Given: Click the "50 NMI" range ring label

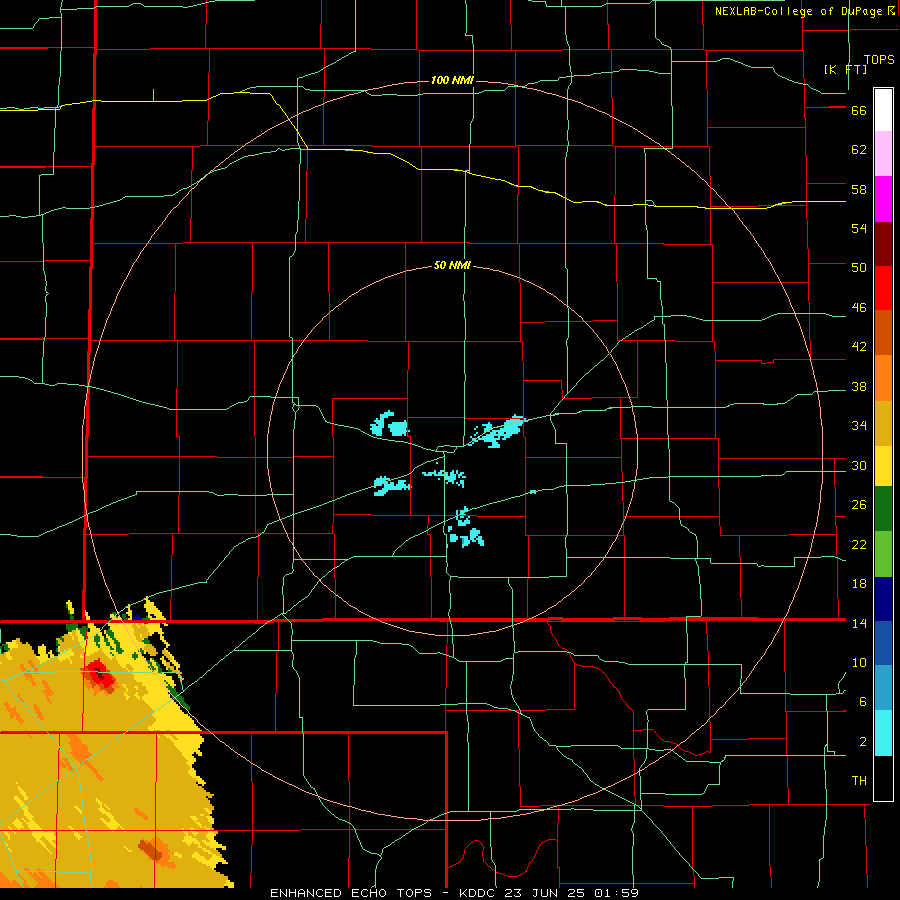Looking at the screenshot, I should click(x=452, y=265).
